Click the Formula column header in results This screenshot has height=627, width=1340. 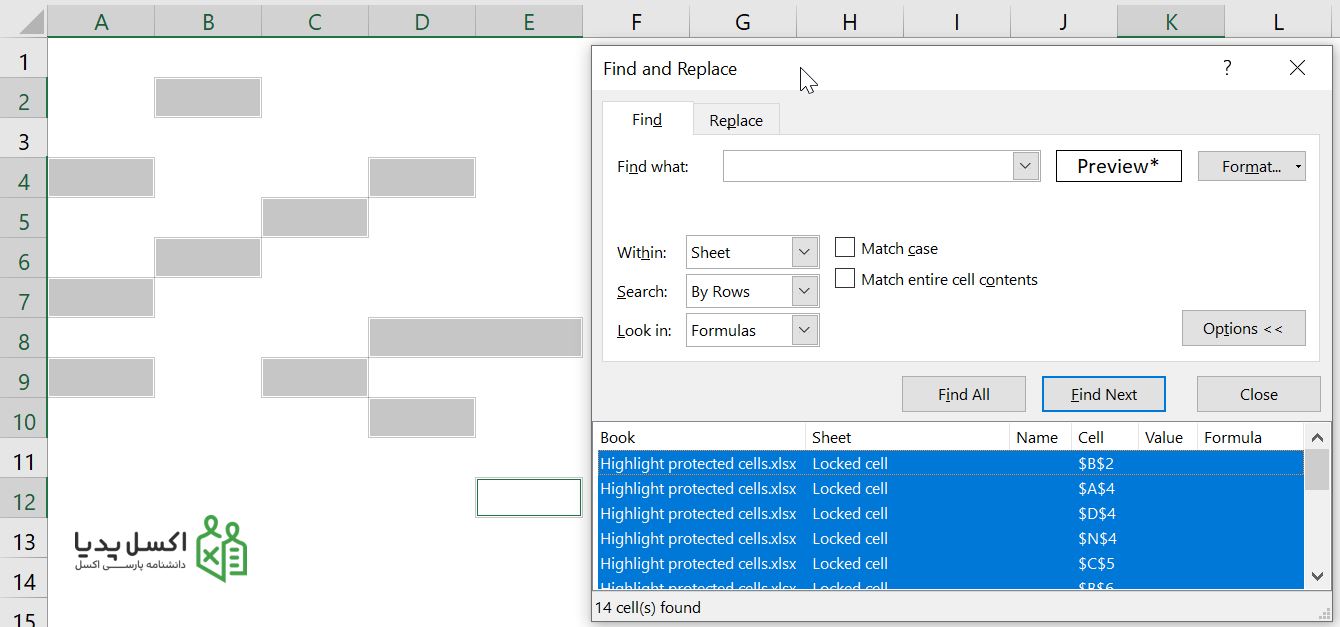(x=1250, y=437)
